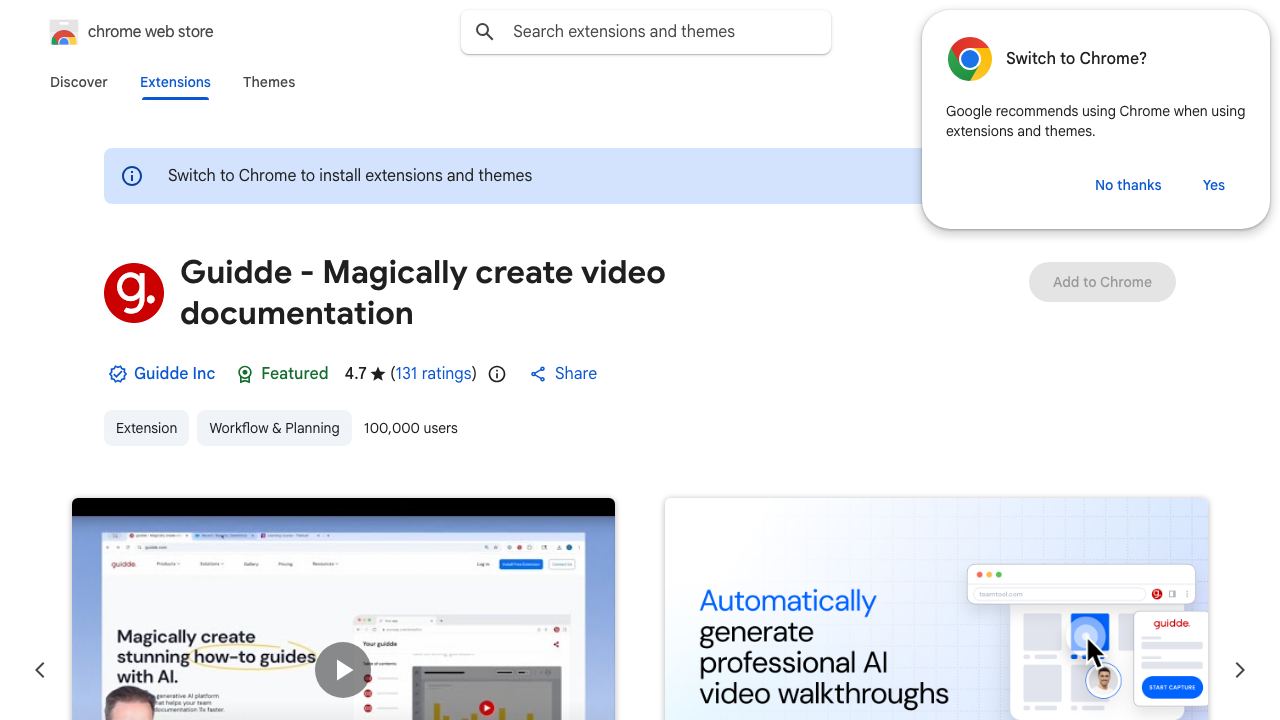Image resolution: width=1280 pixels, height=720 pixels.
Task: Click the Chrome logo in popup
Action: 970,59
